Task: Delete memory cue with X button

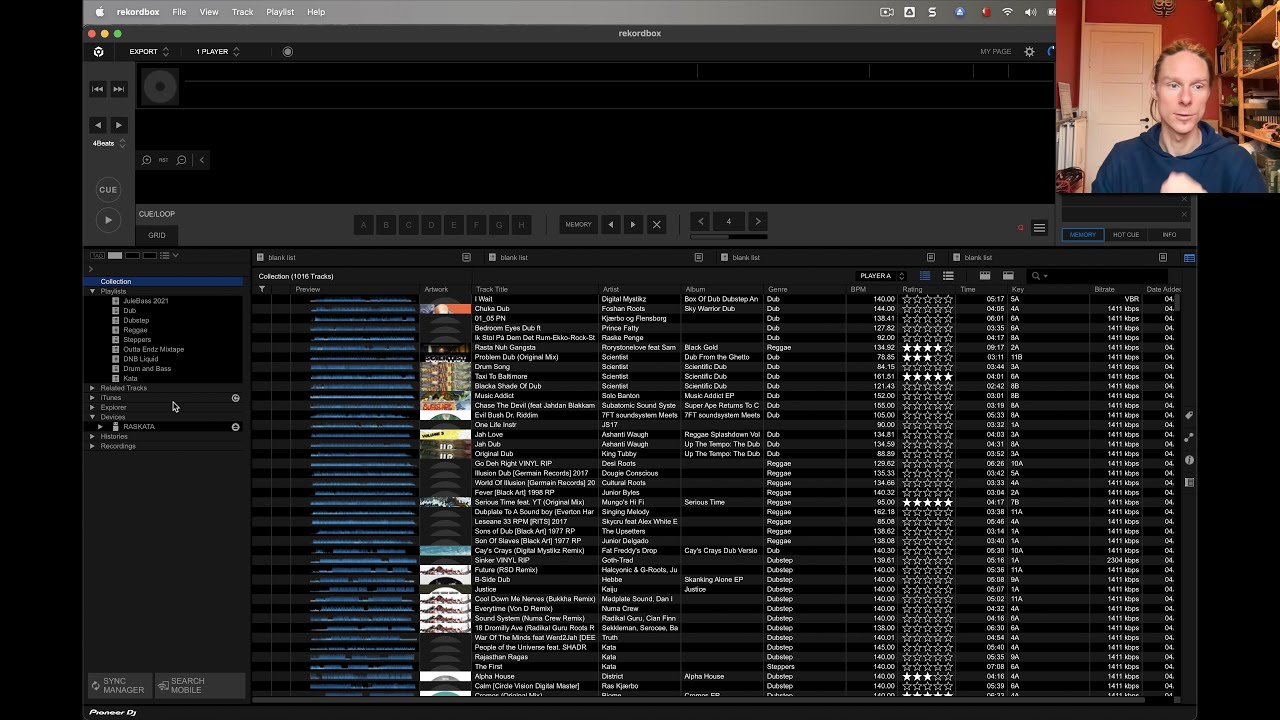Action: tap(656, 225)
